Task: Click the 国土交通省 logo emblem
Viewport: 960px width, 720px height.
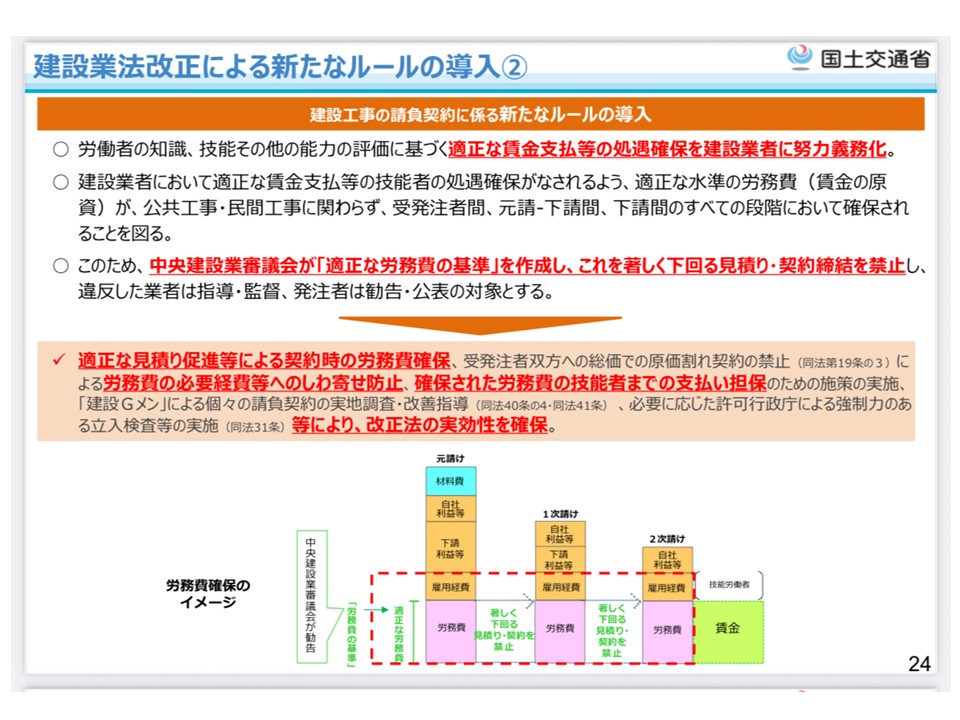Action: tap(800, 58)
